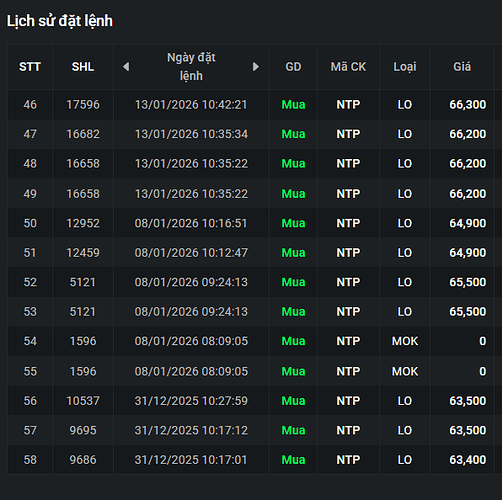The height and width of the screenshot is (500, 502).
Task: Select order placed at 08/01/2026 10:12:47
Action: 251,253
